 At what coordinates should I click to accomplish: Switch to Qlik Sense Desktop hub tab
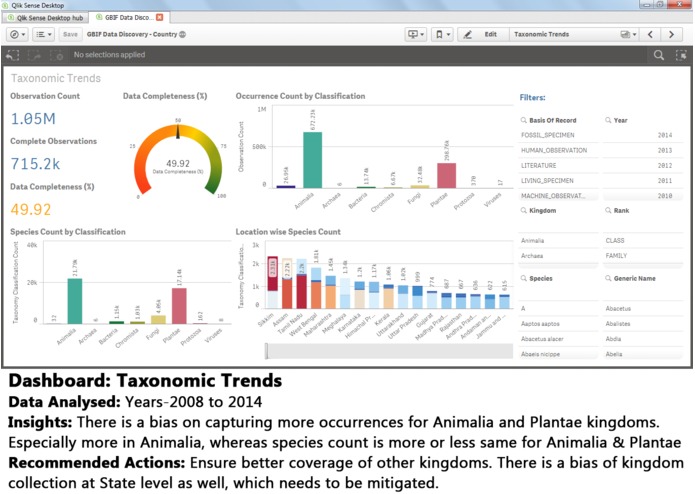pyautogui.click(x=45, y=18)
